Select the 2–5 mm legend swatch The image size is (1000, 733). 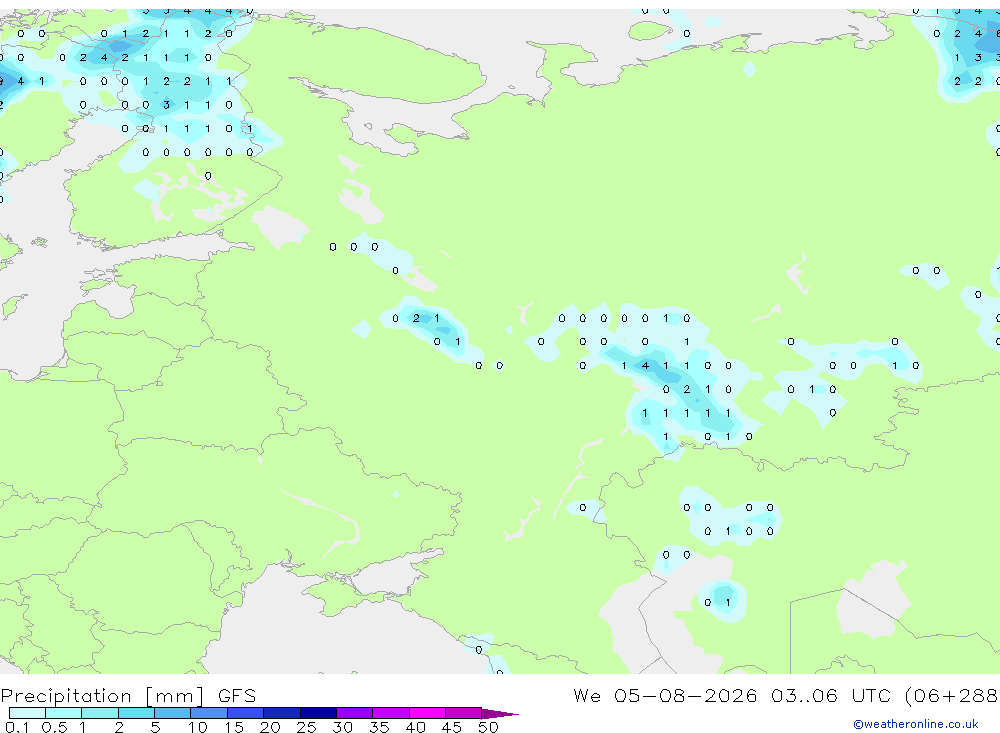(136, 713)
